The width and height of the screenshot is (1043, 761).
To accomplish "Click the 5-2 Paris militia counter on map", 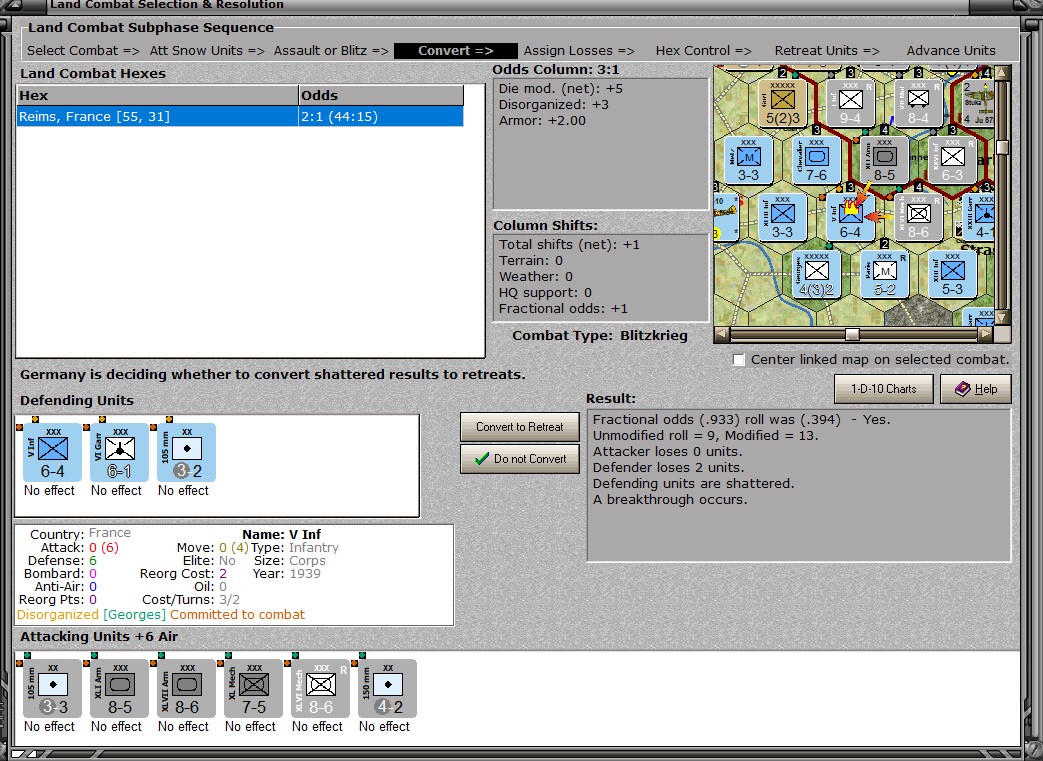I will [x=884, y=274].
